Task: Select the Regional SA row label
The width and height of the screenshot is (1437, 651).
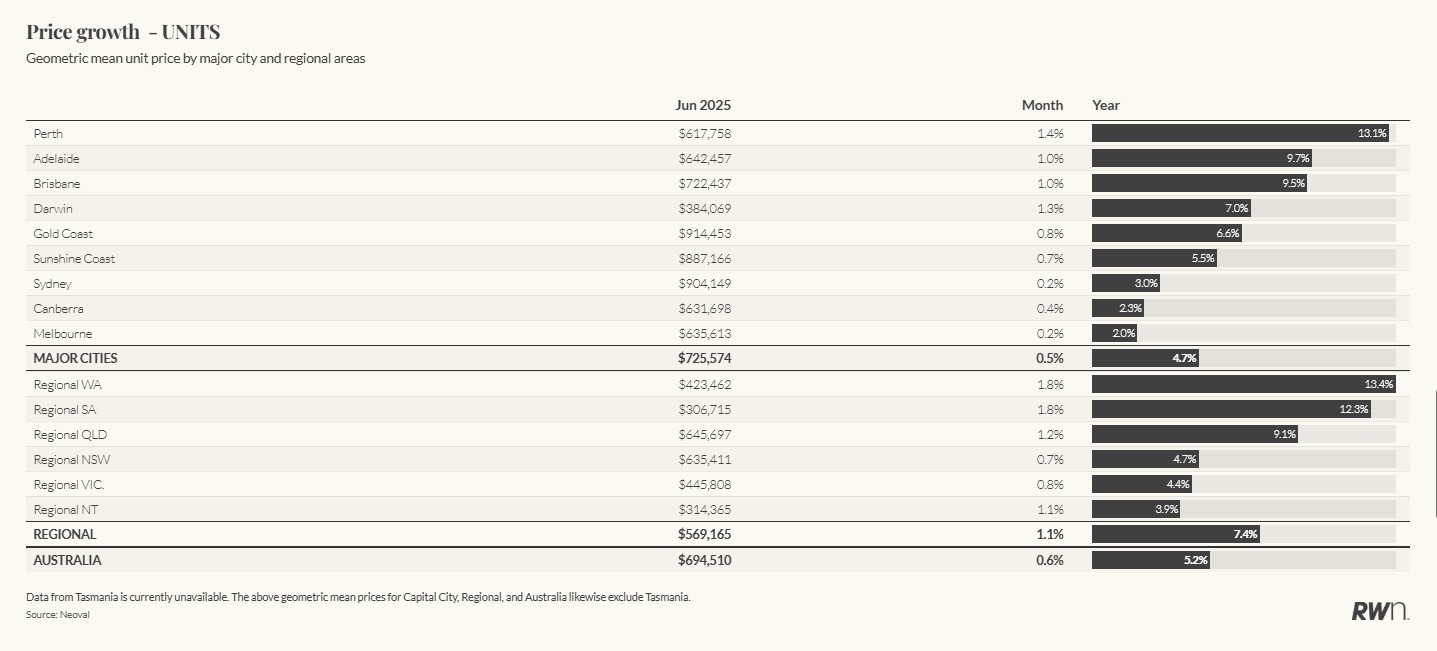Action: click(x=65, y=410)
